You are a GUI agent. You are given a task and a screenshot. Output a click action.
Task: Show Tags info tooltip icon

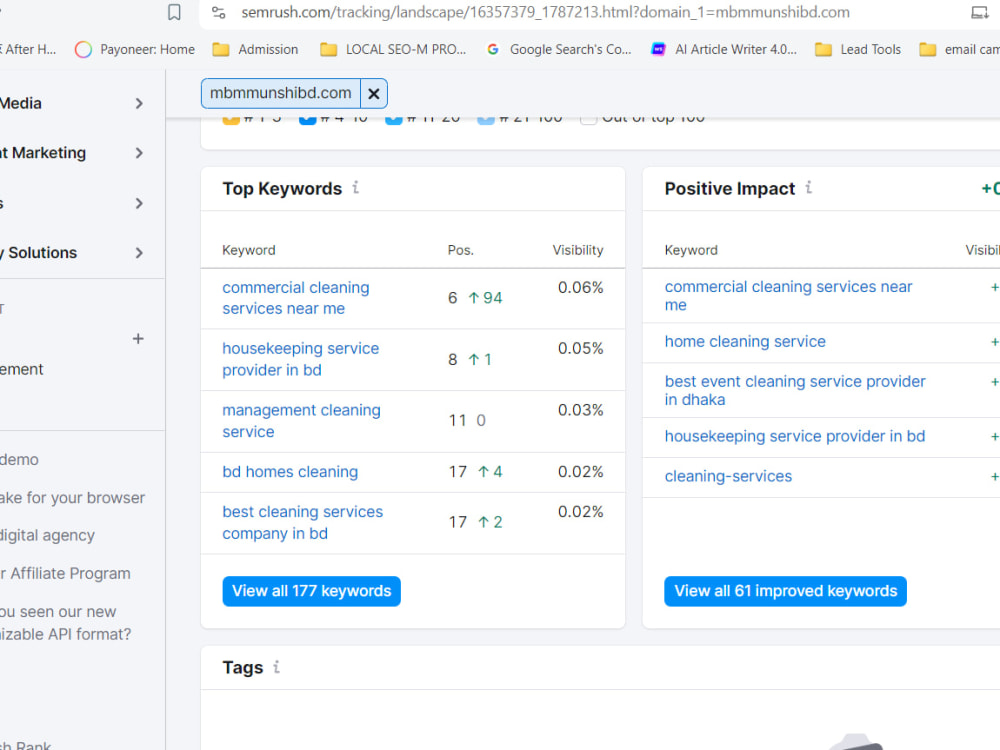click(277, 667)
